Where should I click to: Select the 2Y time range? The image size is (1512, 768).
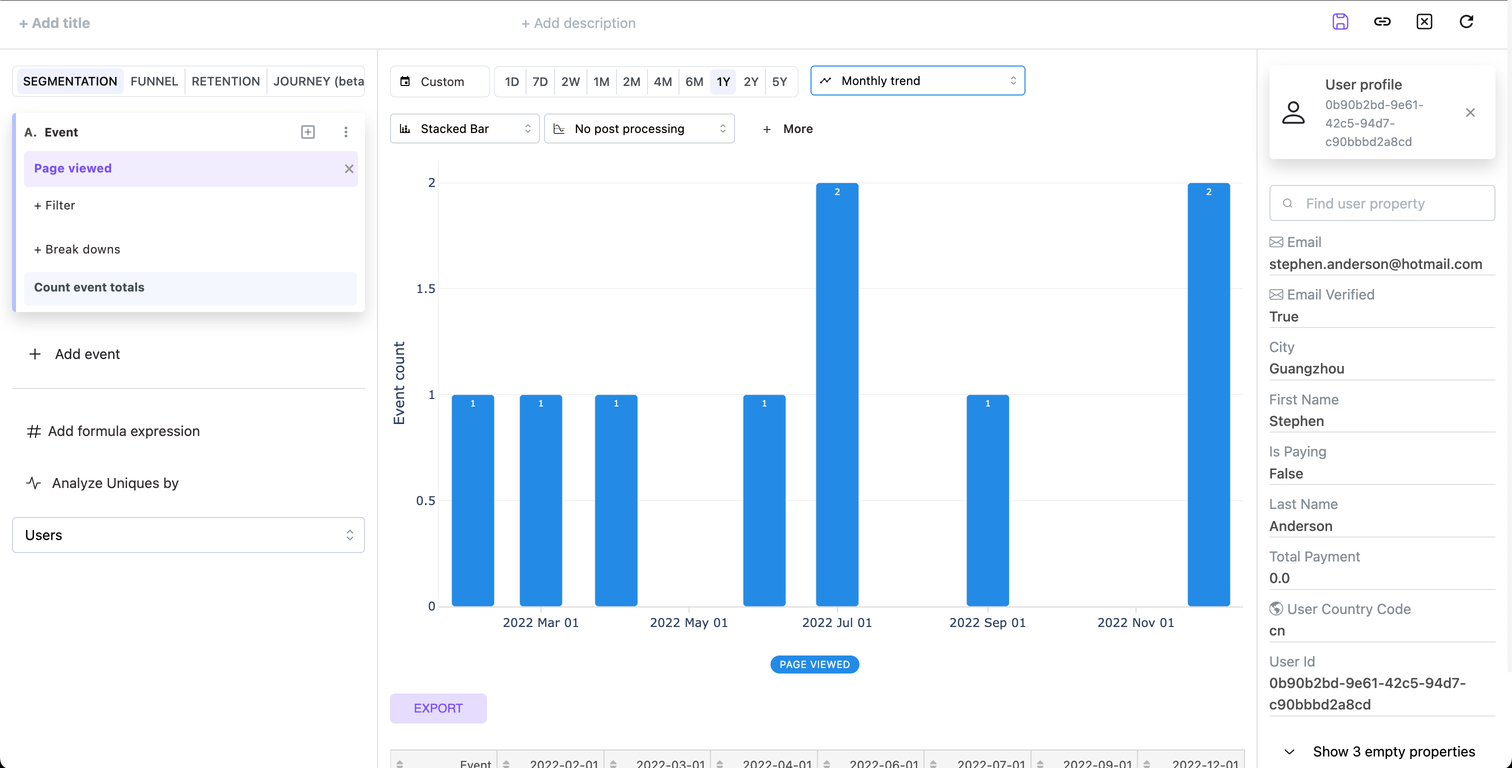coord(751,82)
